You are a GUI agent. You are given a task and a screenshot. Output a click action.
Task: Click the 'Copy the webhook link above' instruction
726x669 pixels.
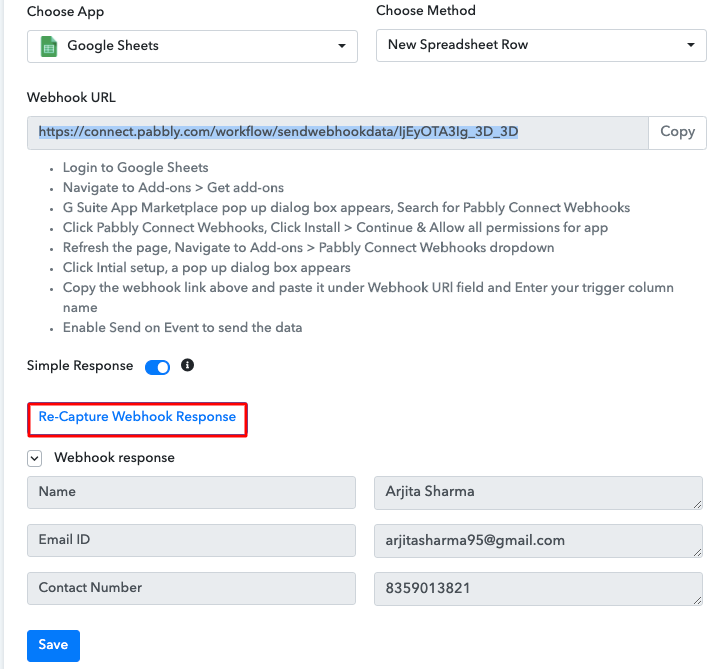pyautogui.click(x=368, y=297)
